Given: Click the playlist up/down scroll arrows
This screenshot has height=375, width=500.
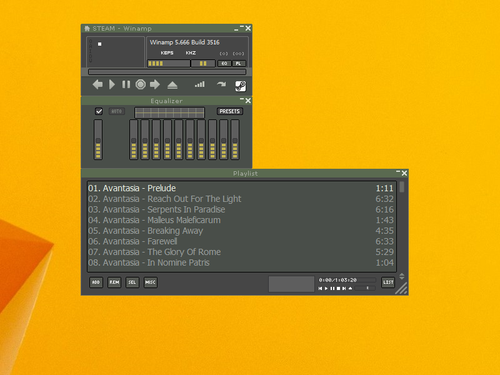Looking at the screenshot, I should (x=402, y=276).
